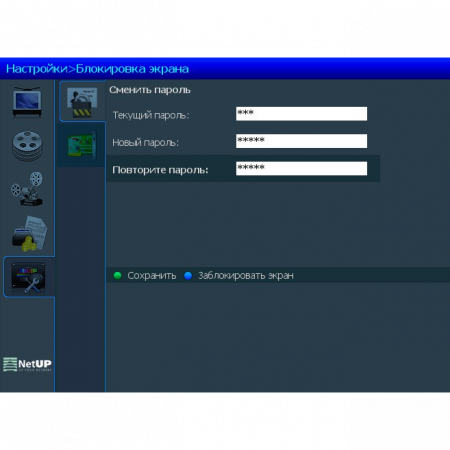The width and height of the screenshot is (450, 450).
Task: Click the green Сохранить button
Action: coord(117,276)
